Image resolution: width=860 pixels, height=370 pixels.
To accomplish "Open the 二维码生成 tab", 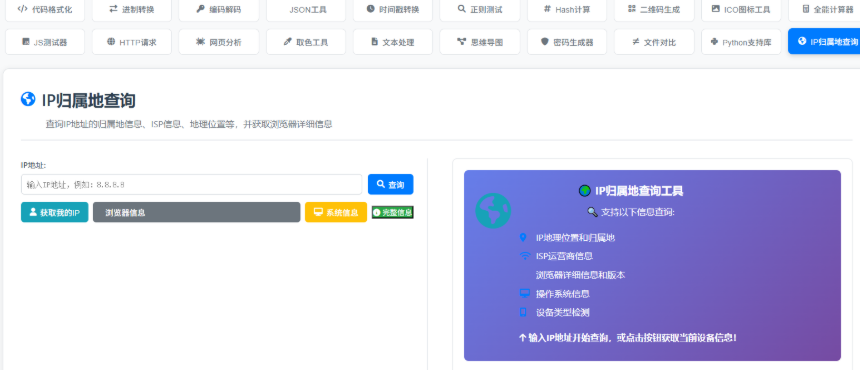I will click(654, 9).
